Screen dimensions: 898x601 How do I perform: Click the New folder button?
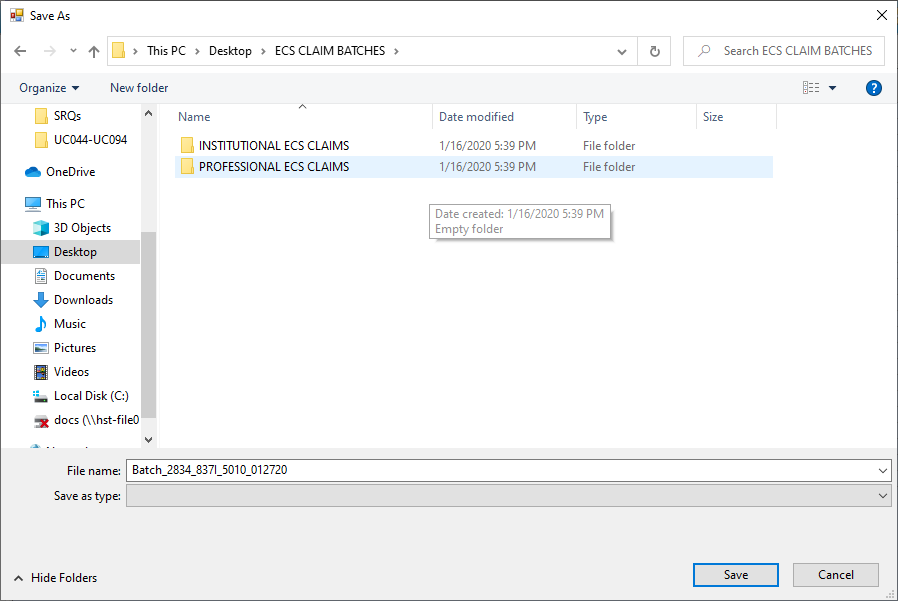click(139, 88)
